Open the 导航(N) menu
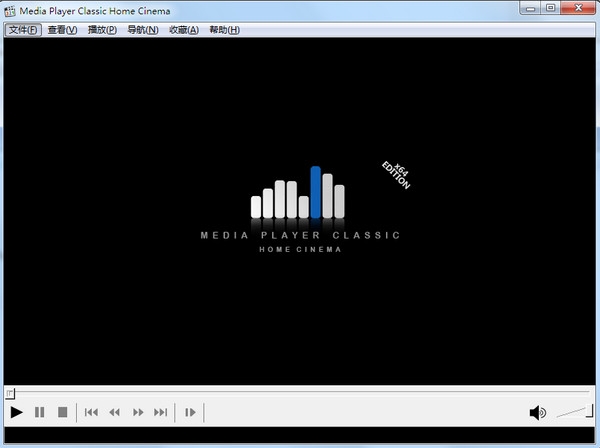This screenshot has height=448, width=600. [143, 30]
